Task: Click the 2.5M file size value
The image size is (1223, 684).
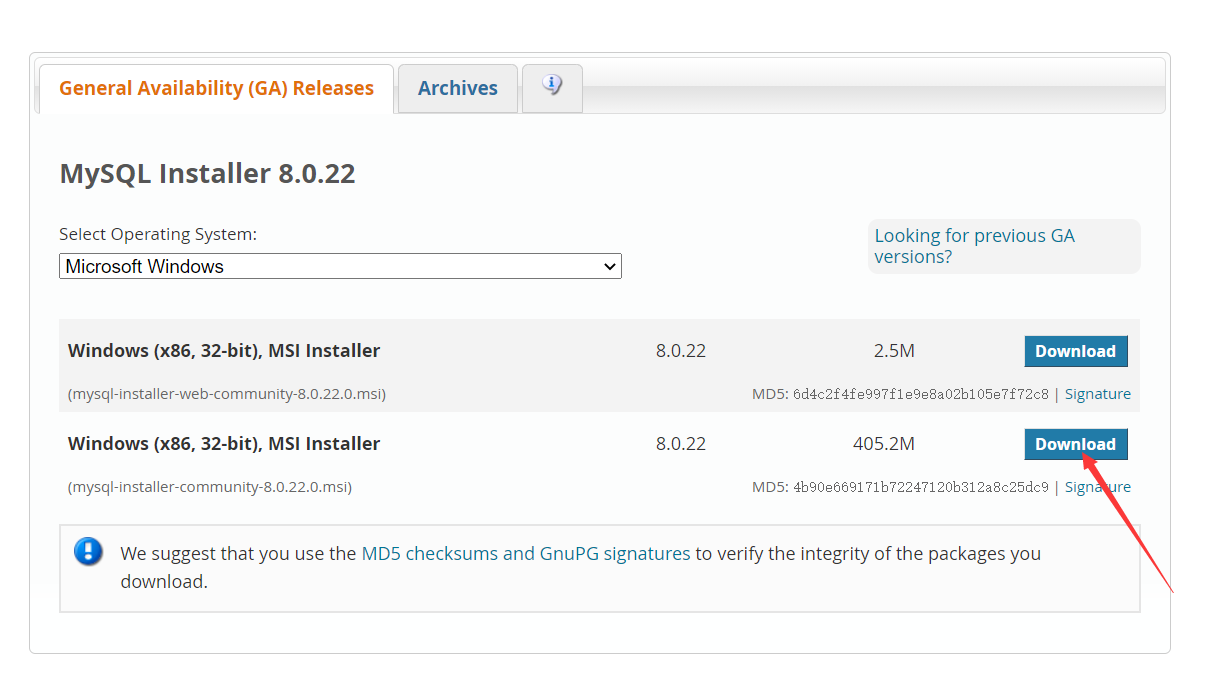Action: 894,351
